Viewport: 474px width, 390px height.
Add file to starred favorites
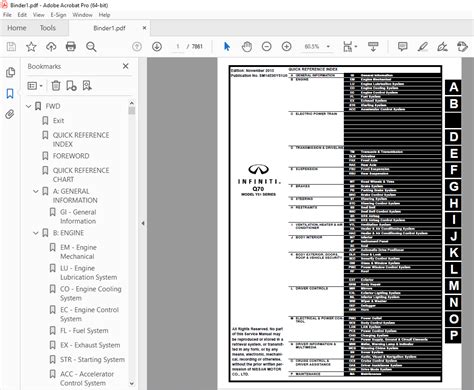31,47
